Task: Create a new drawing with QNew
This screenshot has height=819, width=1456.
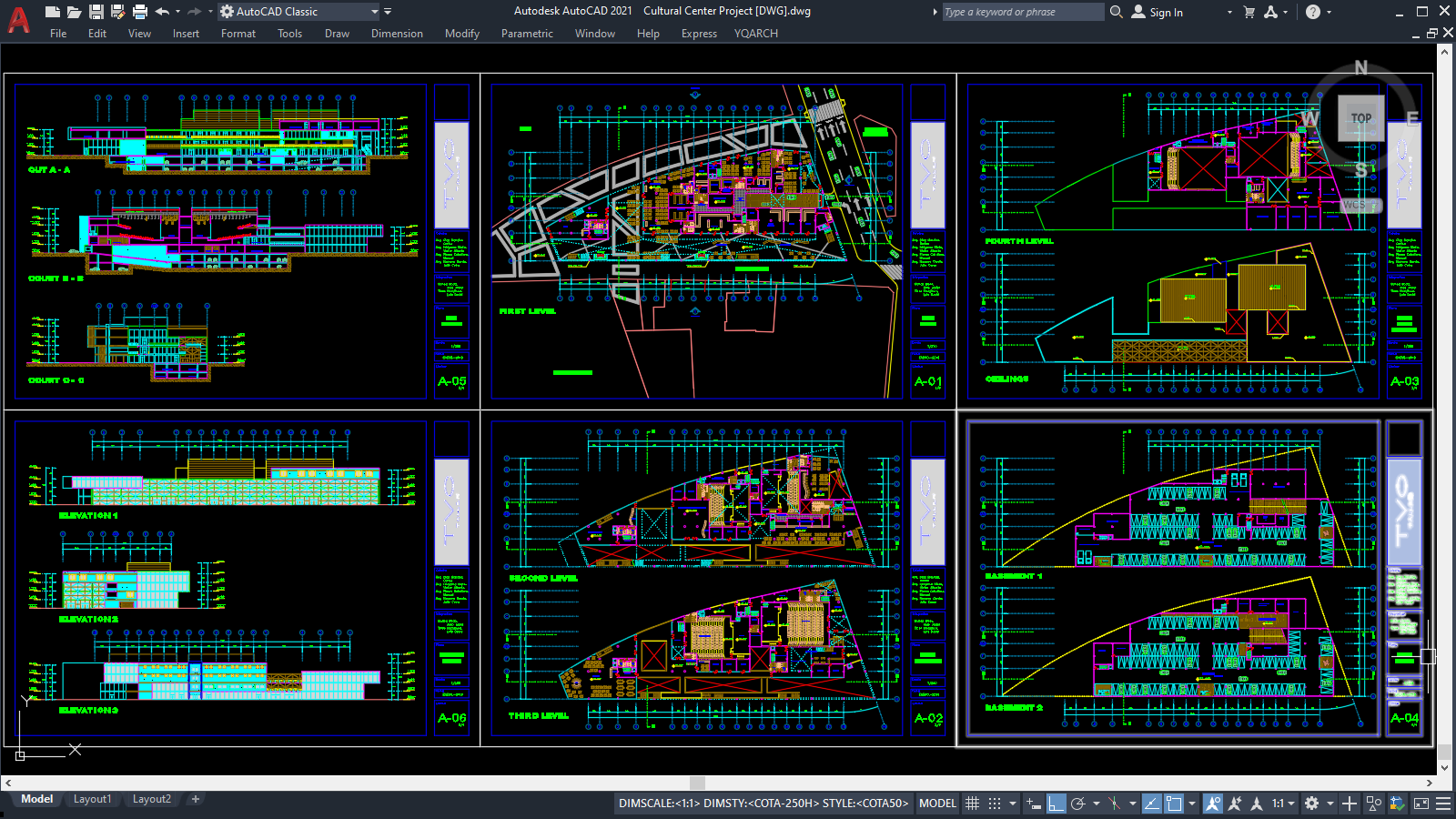Action: tap(52, 11)
